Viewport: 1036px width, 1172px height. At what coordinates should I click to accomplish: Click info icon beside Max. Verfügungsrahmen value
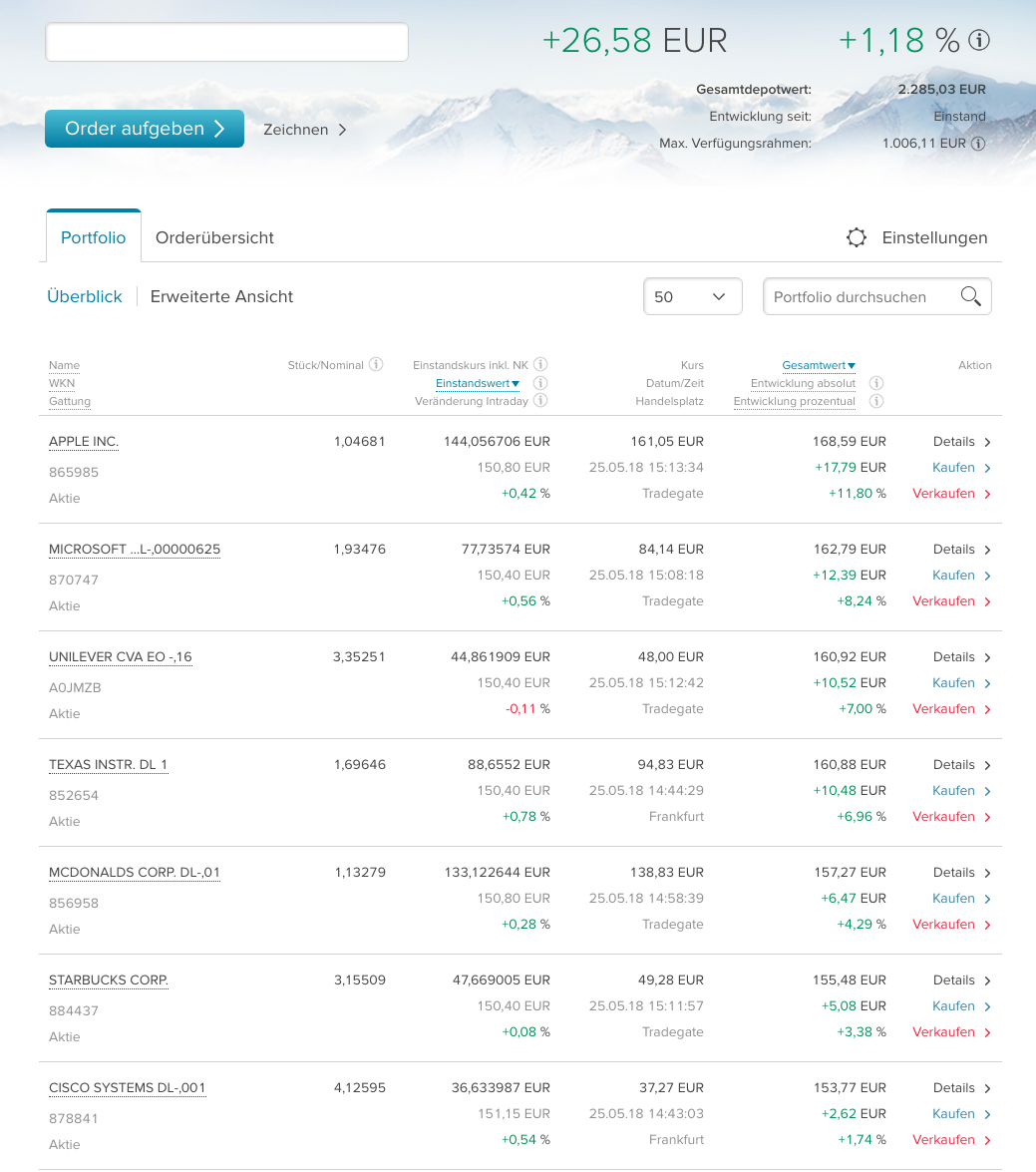pyautogui.click(x=978, y=144)
